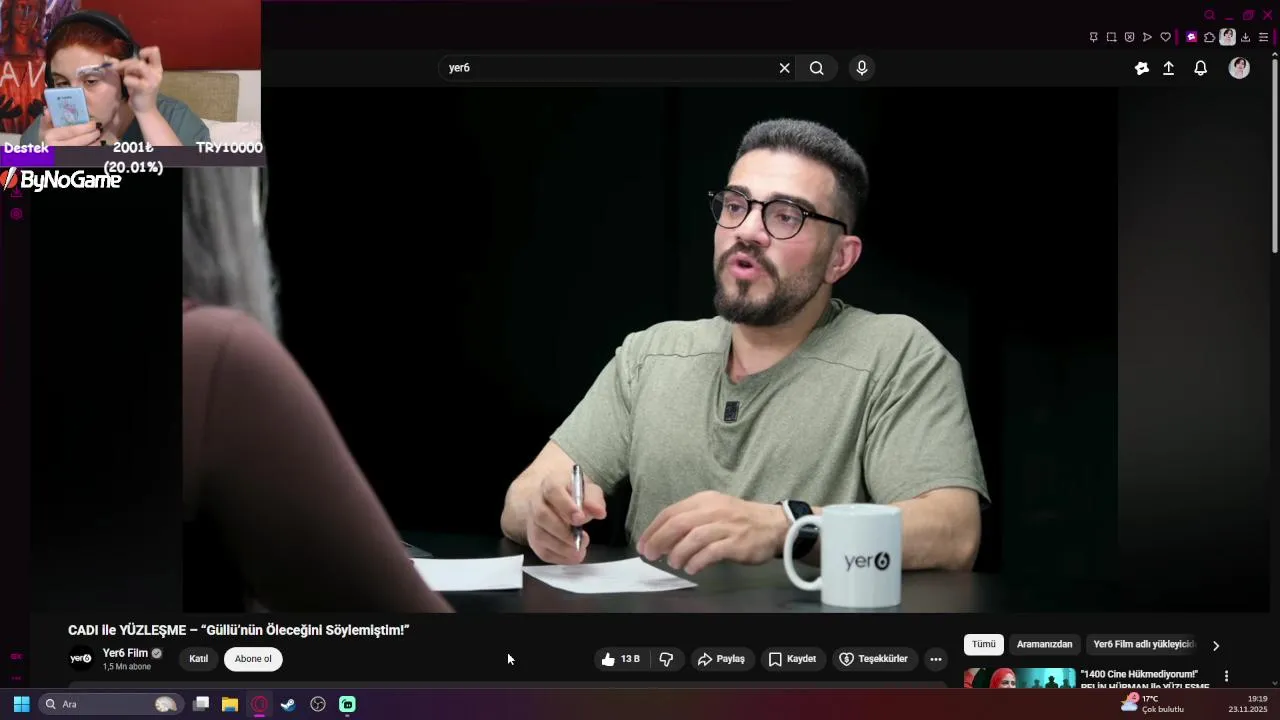
Task: Open the video more actions ellipsis
Action: click(x=936, y=659)
